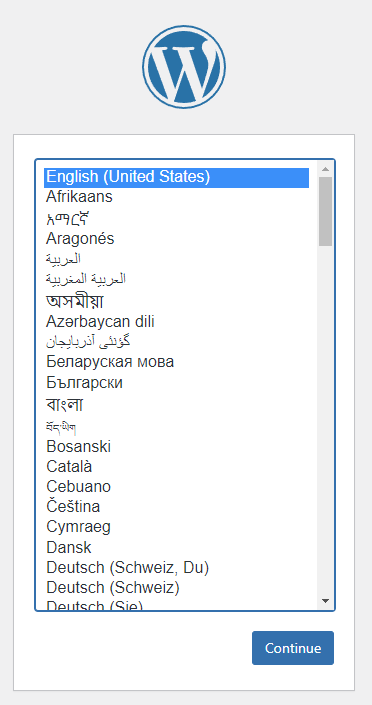Select Afrikaans from the list

(x=176, y=197)
